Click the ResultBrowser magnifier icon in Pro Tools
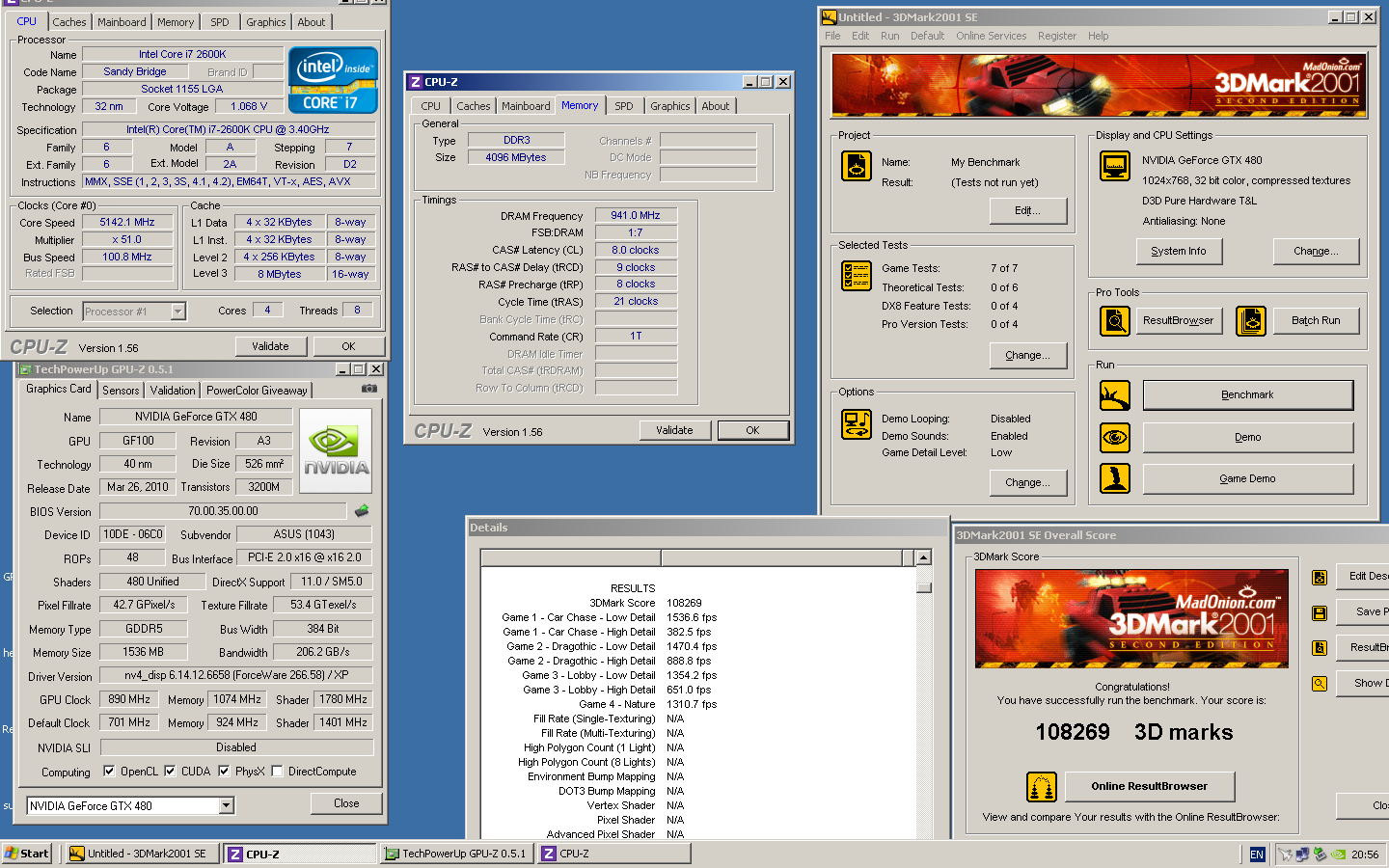Image resolution: width=1389 pixels, height=868 pixels. pos(1115,320)
